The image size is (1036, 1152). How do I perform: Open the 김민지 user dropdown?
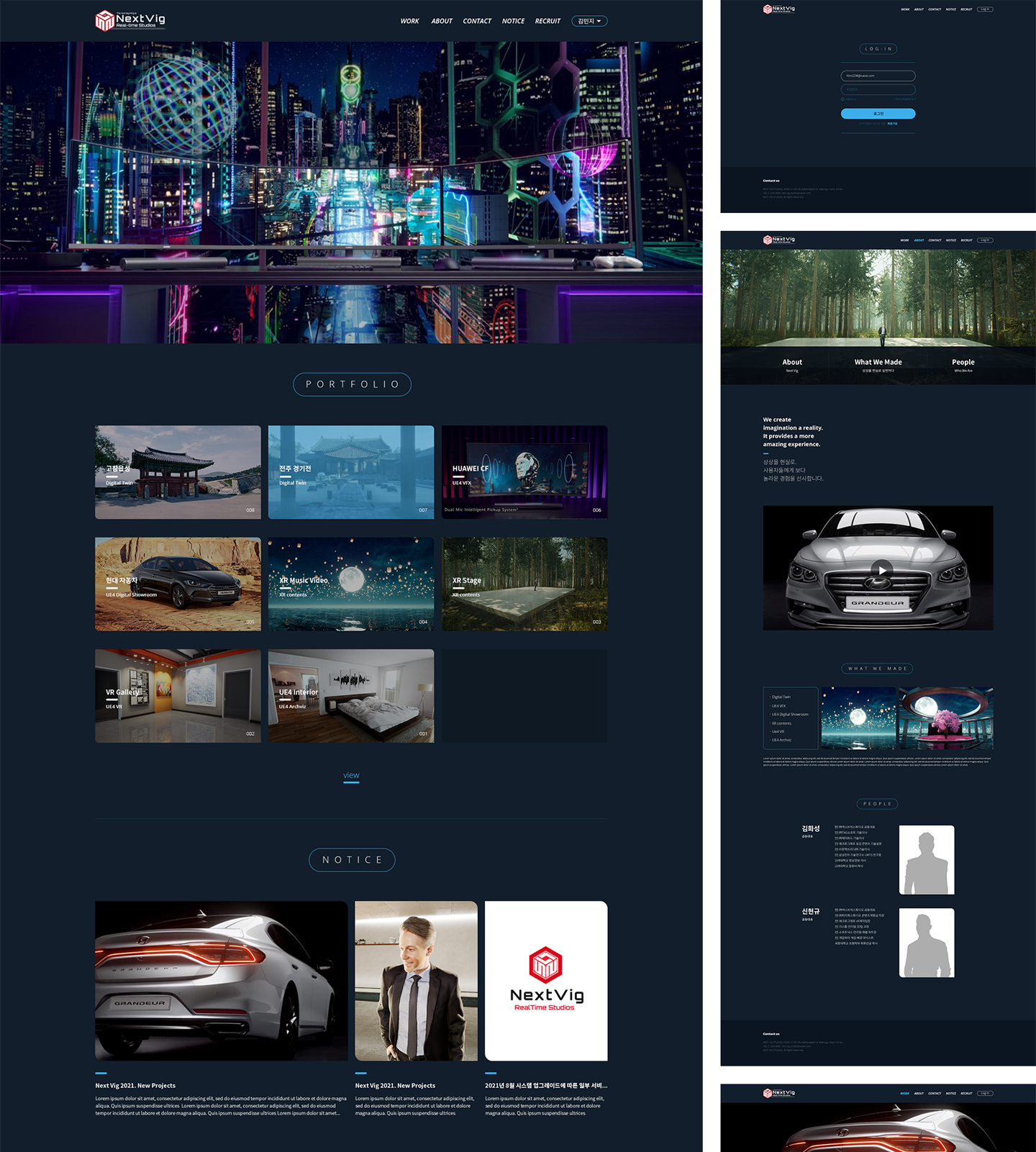pyautogui.click(x=589, y=21)
